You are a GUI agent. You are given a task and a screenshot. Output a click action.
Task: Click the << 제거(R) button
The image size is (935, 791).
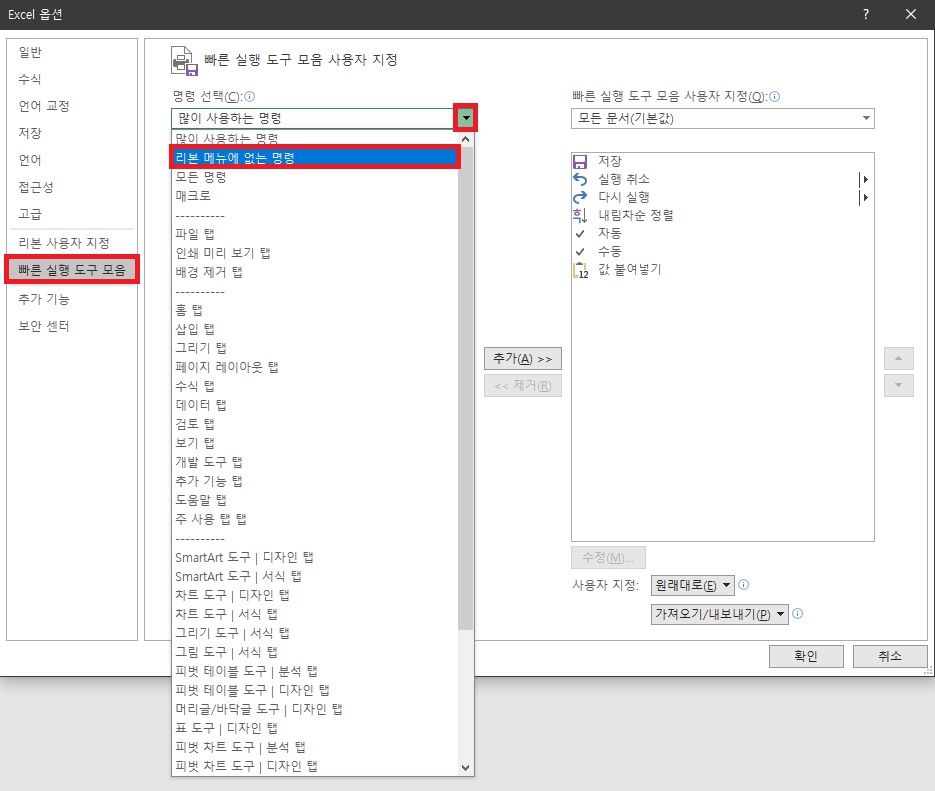click(523, 386)
